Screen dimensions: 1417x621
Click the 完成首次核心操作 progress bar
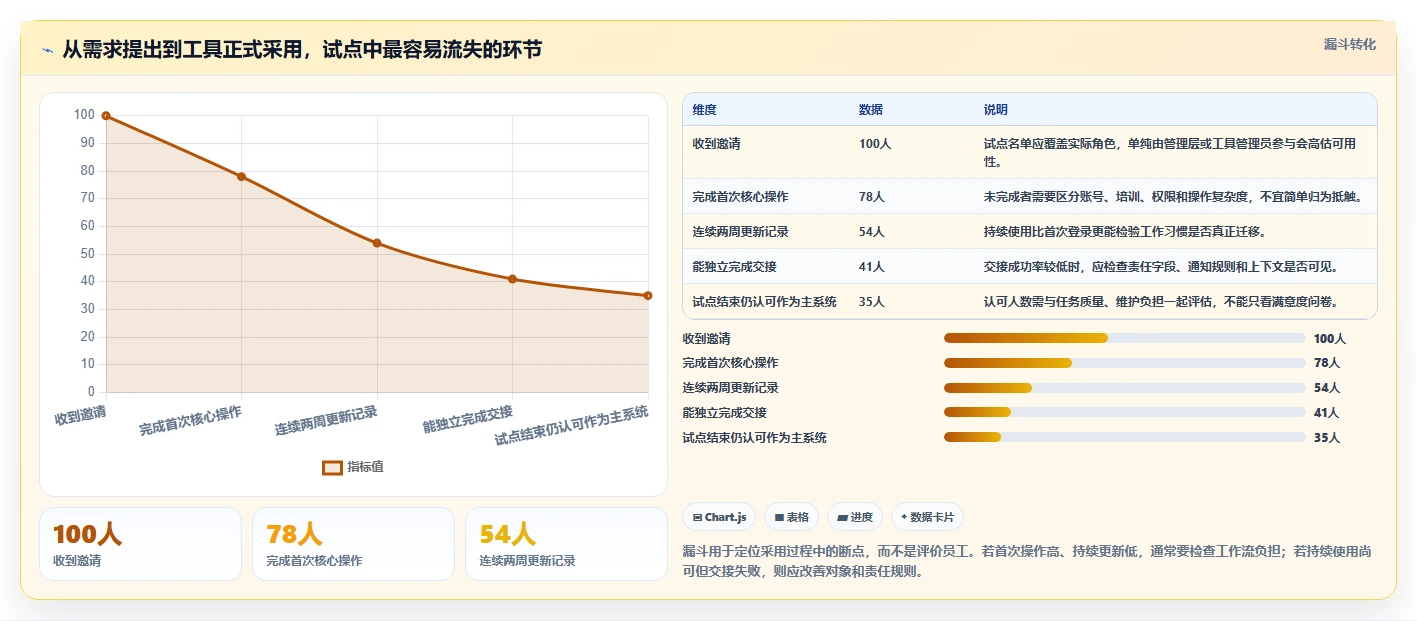tap(1125, 363)
